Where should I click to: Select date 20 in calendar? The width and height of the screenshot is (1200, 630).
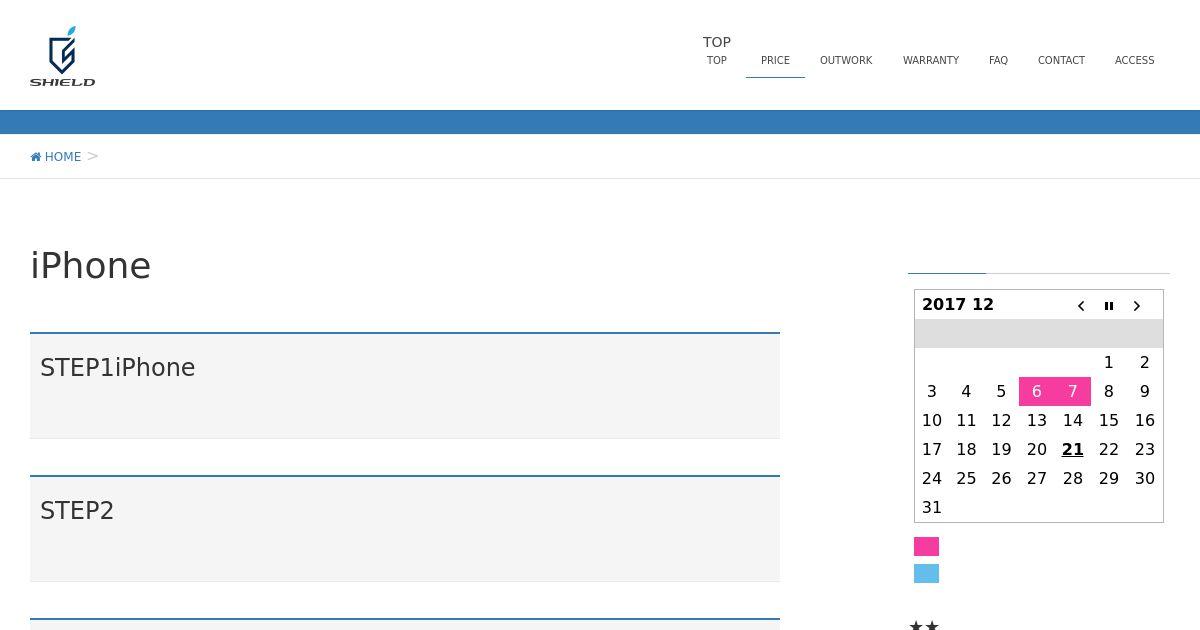[x=1037, y=449]
